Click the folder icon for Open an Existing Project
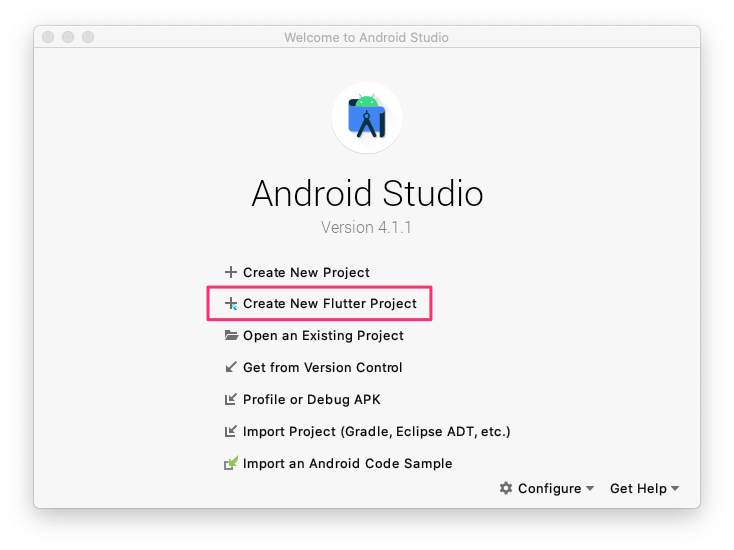Viewport: 734px width, 550px height. (231, 335)
